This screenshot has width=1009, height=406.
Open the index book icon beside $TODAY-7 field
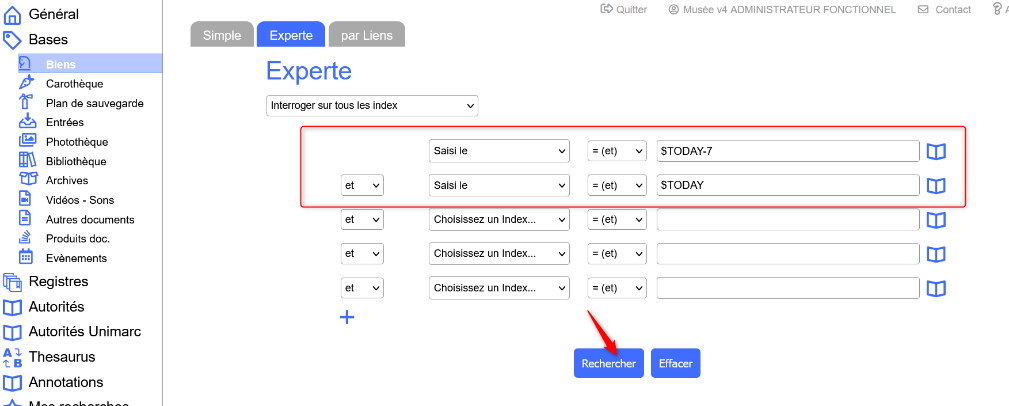pos(936,152)
